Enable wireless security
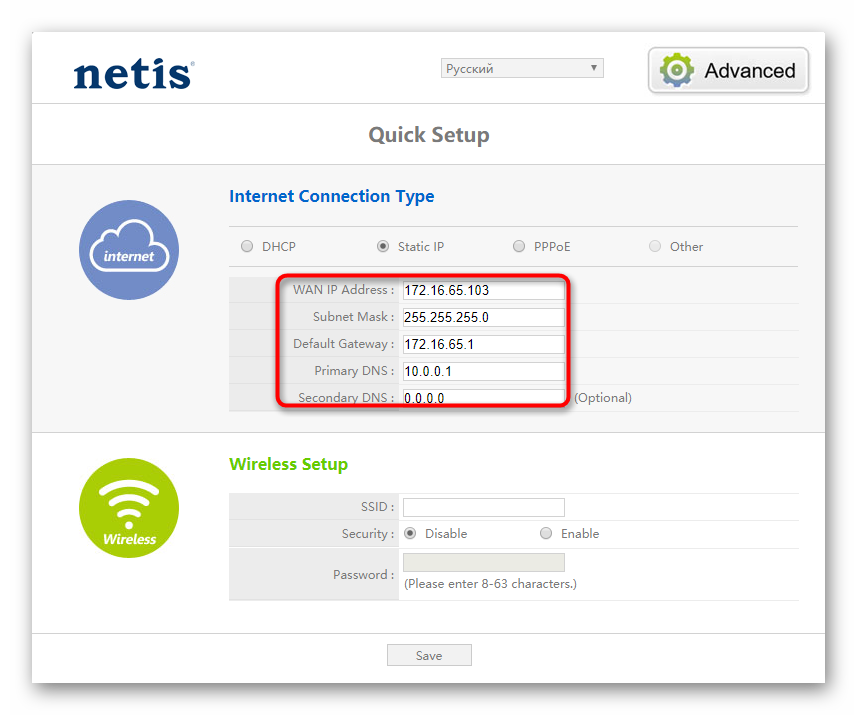The height and width of the screenshot is (715, 857). 546,534
